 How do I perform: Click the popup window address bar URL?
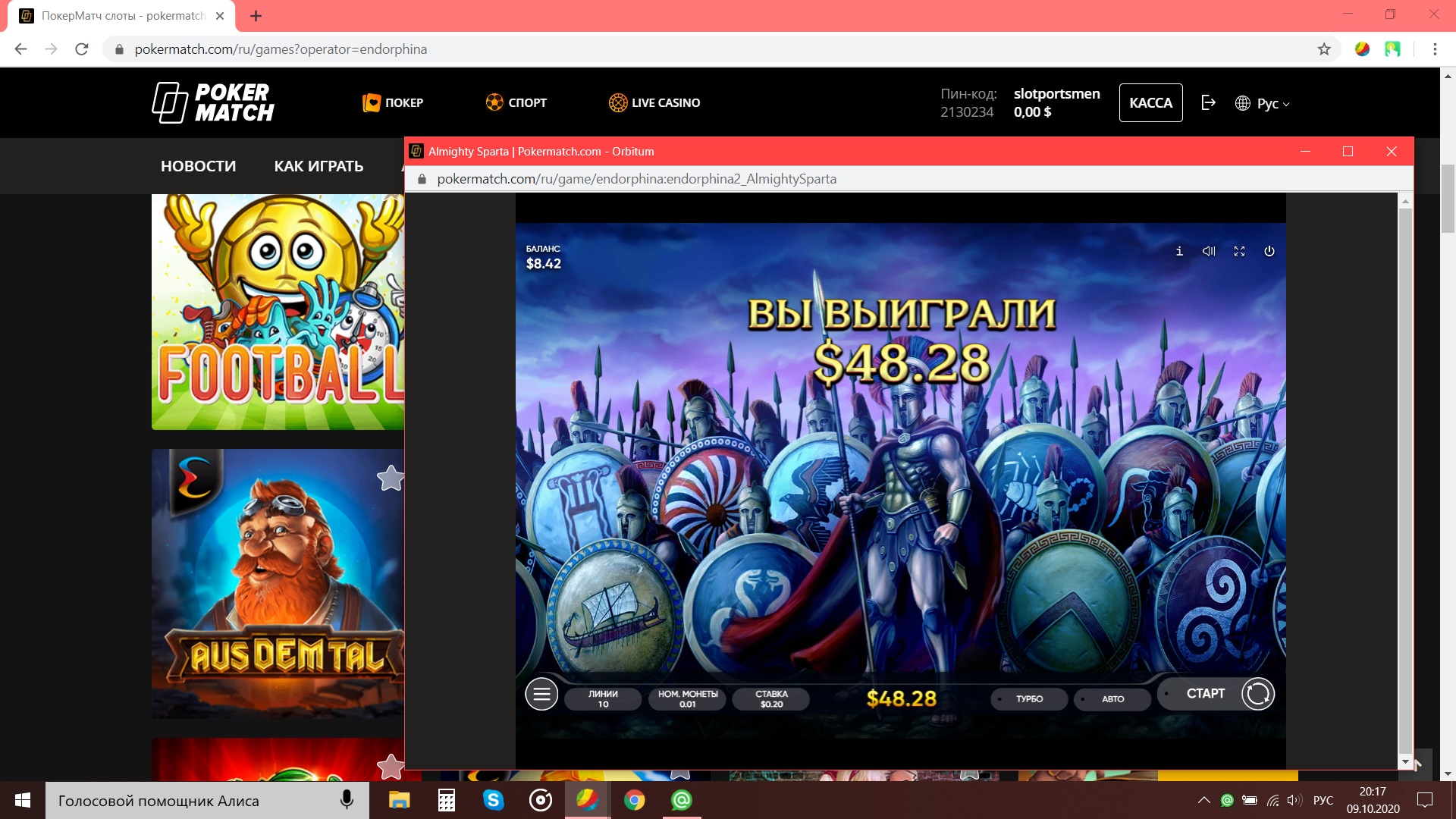tap(636, 179)
